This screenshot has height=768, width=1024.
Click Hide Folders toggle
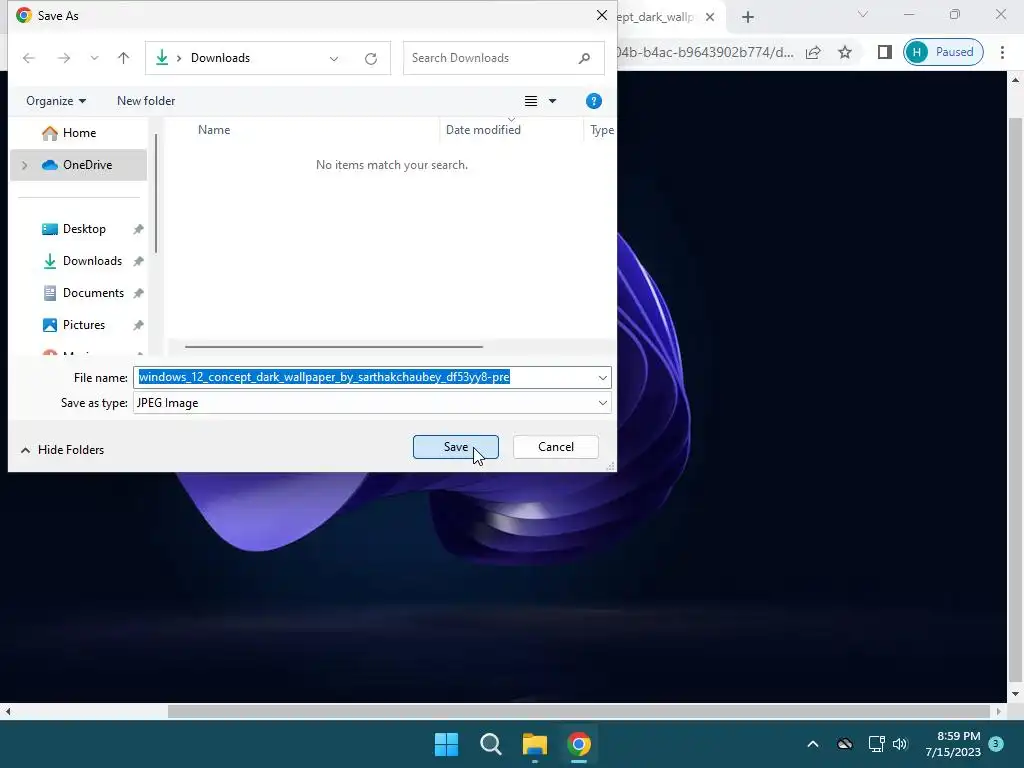[x=62, y=449]
